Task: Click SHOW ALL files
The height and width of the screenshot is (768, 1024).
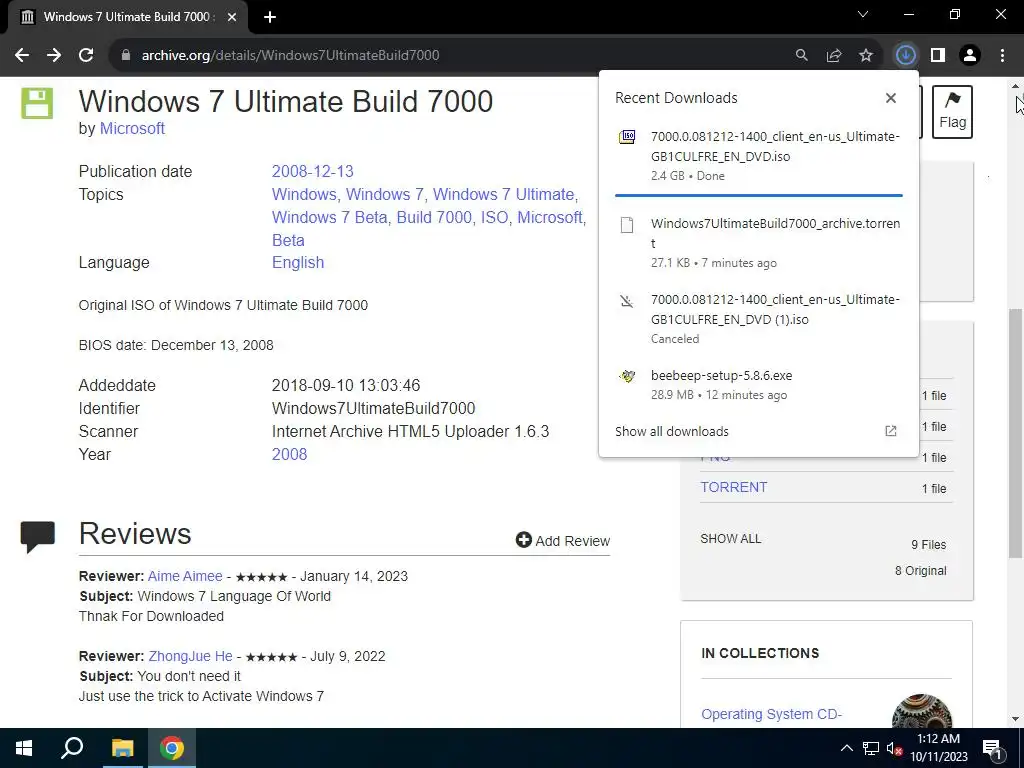Action: point(731,539)
